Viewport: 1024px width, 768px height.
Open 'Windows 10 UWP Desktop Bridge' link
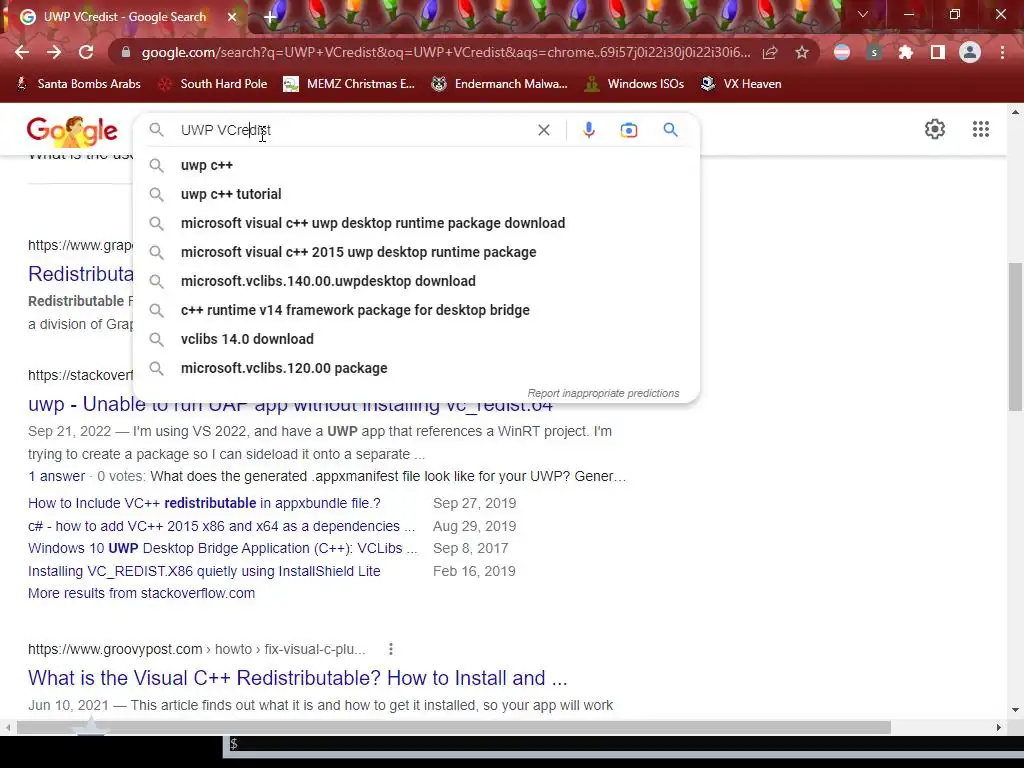click(223, 548)
